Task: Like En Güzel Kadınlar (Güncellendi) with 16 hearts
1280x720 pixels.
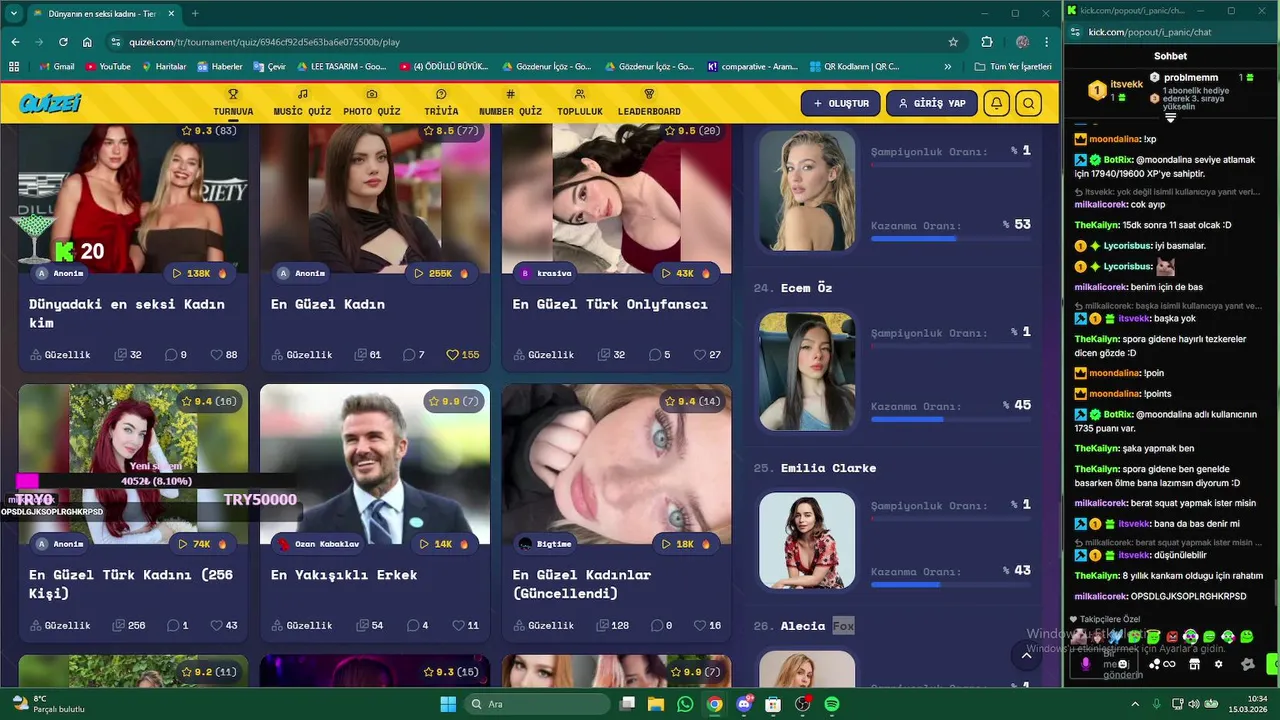Action: point(707,626)
